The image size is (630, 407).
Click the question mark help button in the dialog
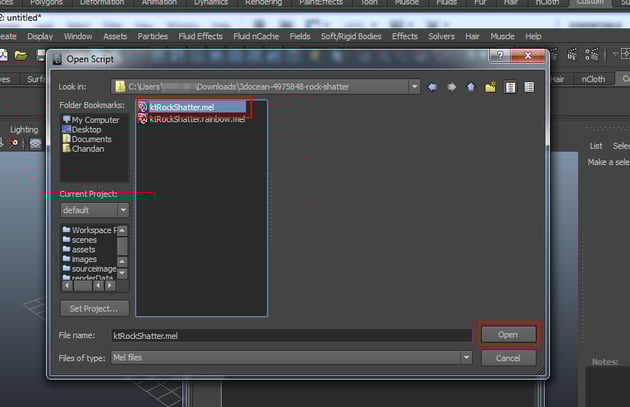click(x=500, y=55)
